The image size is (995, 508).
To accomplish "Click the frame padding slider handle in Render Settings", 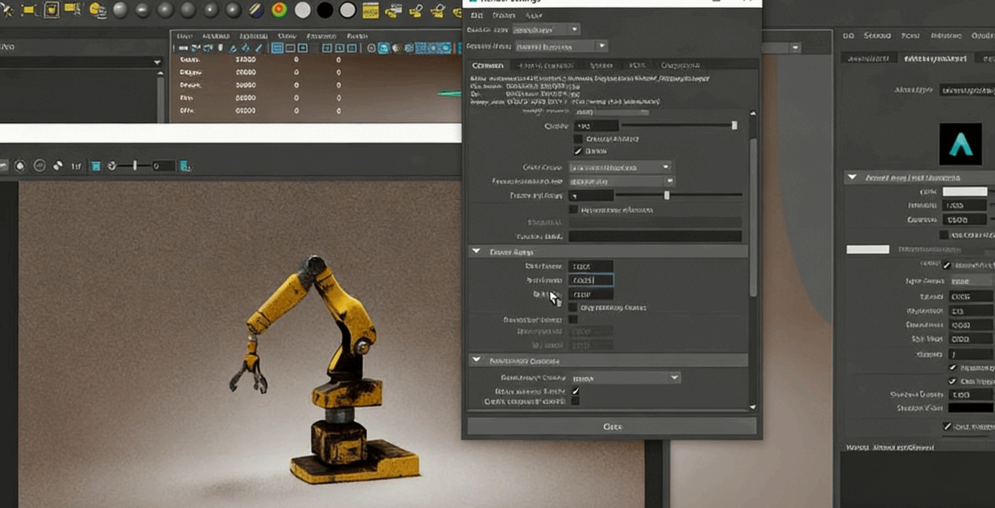I will tap(666, 195).
